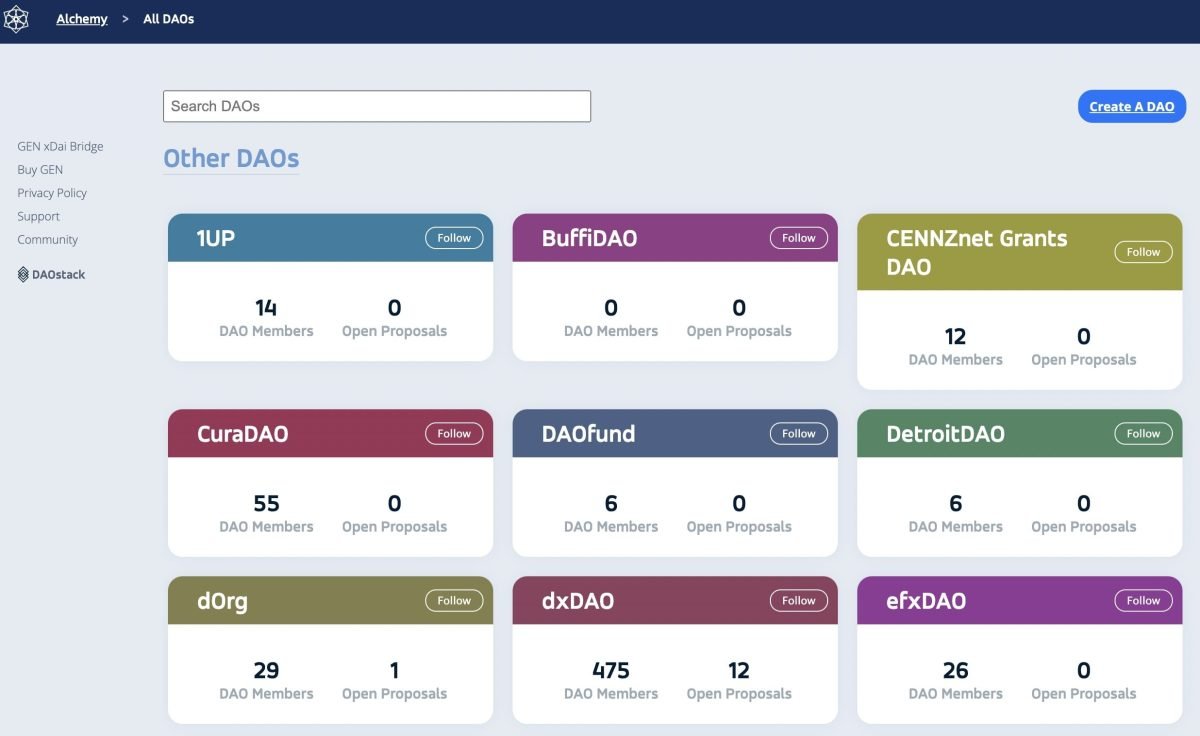Screen dimensions: 1200x736
Task: Open the Support link
Action: (x=38, y=216)
